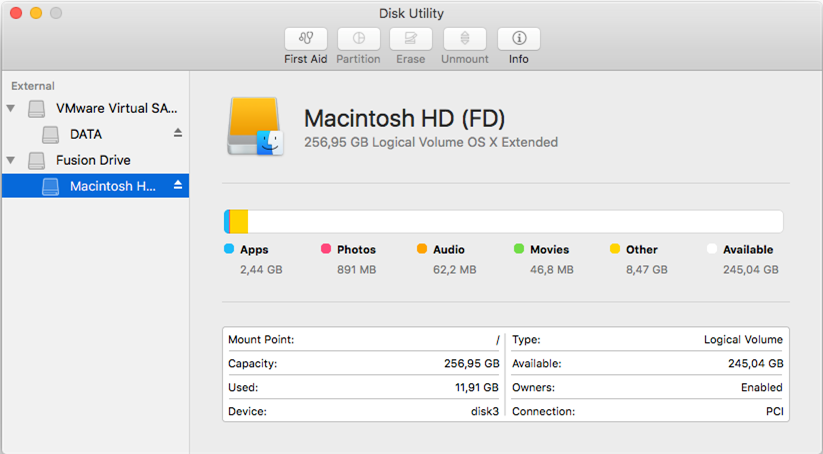Click the "Macintosh HD (FD)" title

(404, 119)
